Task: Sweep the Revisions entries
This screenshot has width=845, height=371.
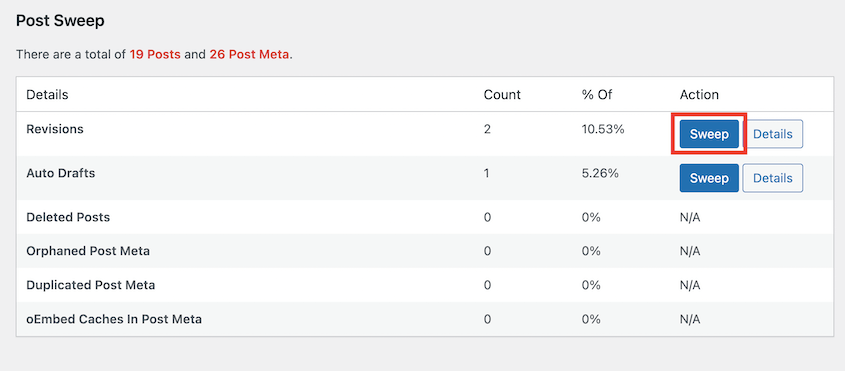Action: (709, 134)
